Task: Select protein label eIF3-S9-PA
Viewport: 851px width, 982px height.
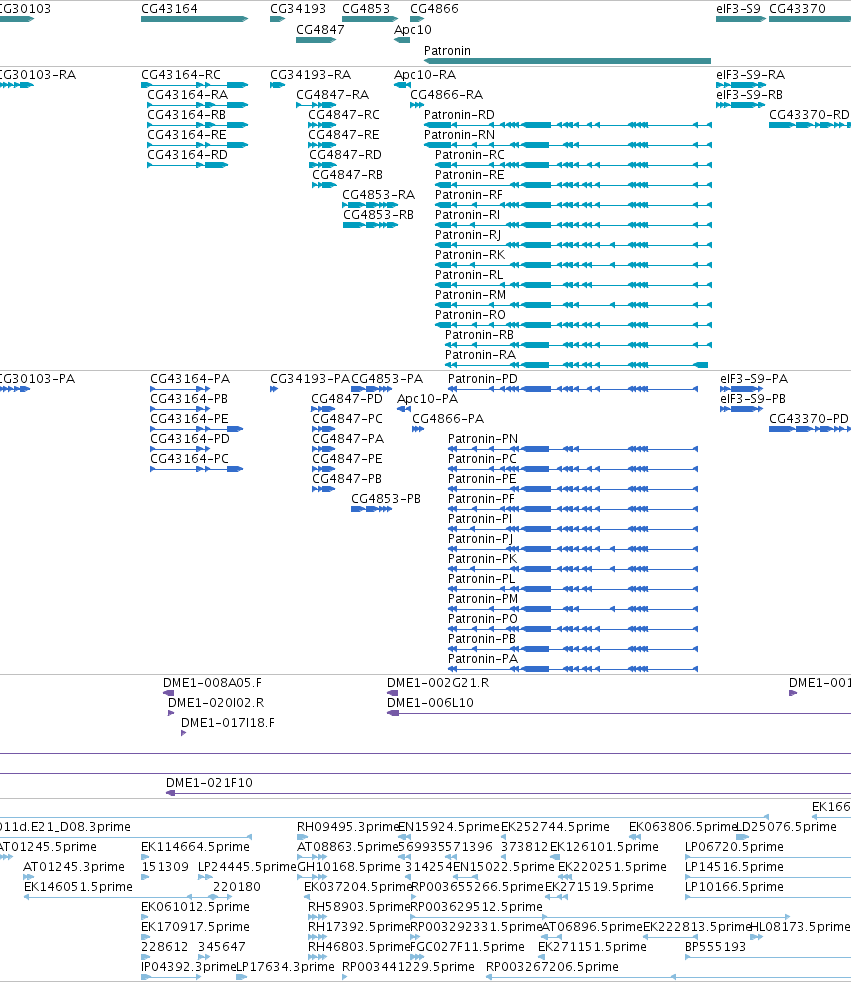Action: (x=754, y=379)
